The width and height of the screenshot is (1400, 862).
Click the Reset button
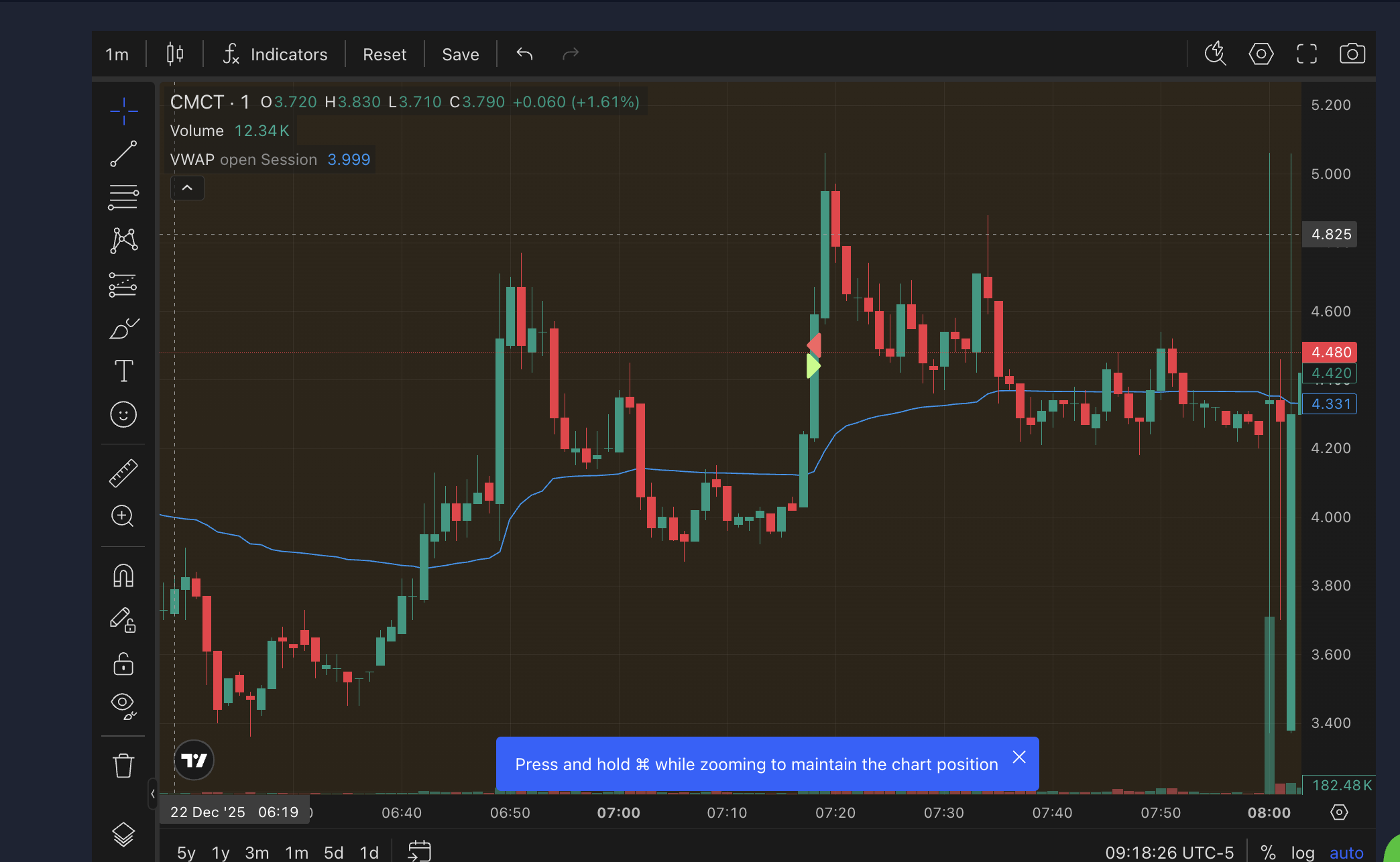(384, 54)
